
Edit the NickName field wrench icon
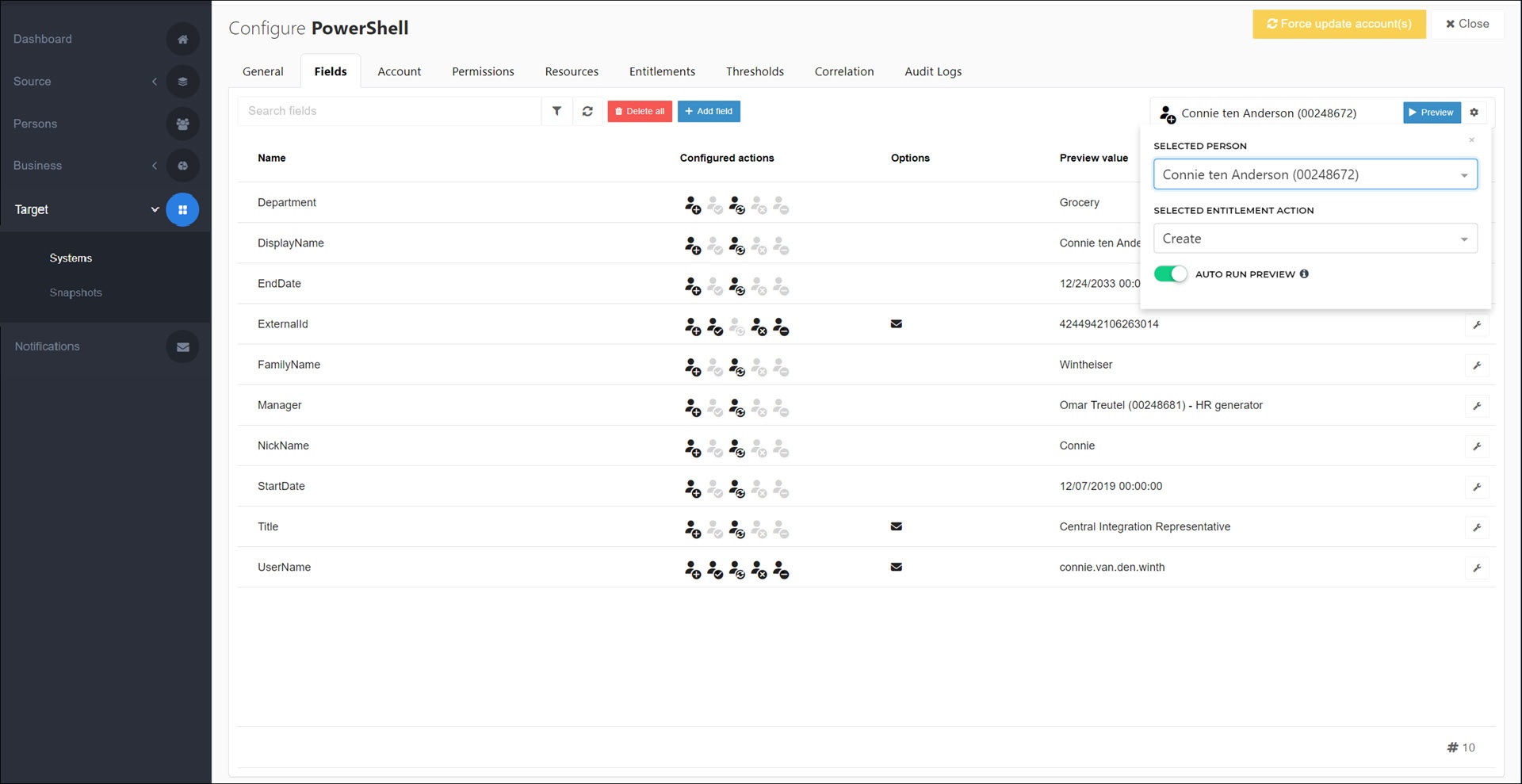click(1477, 446)
